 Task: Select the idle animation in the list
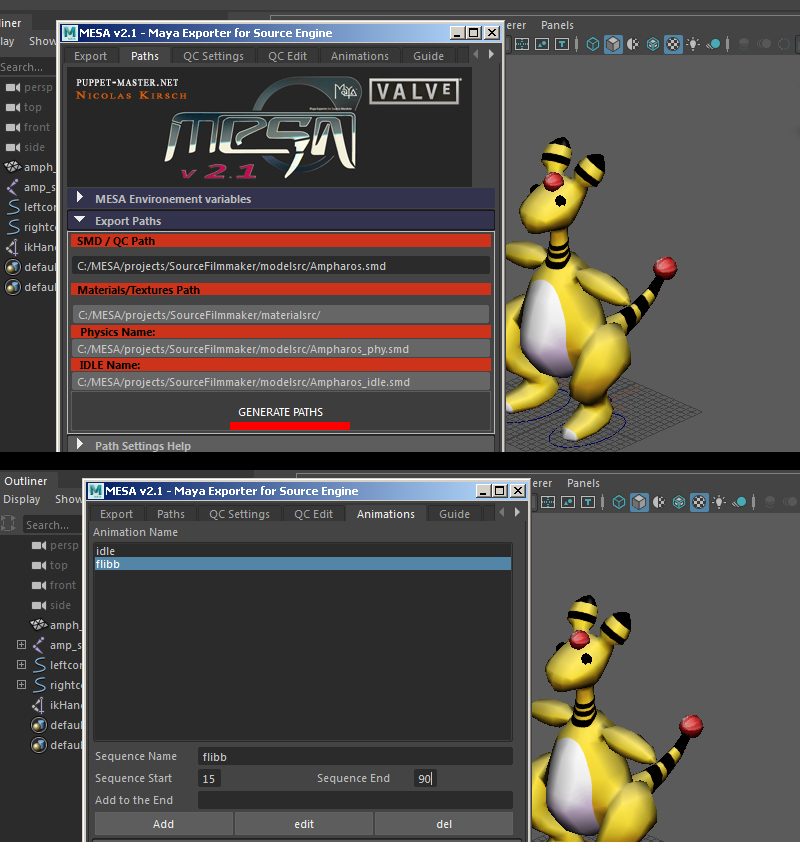303,551
